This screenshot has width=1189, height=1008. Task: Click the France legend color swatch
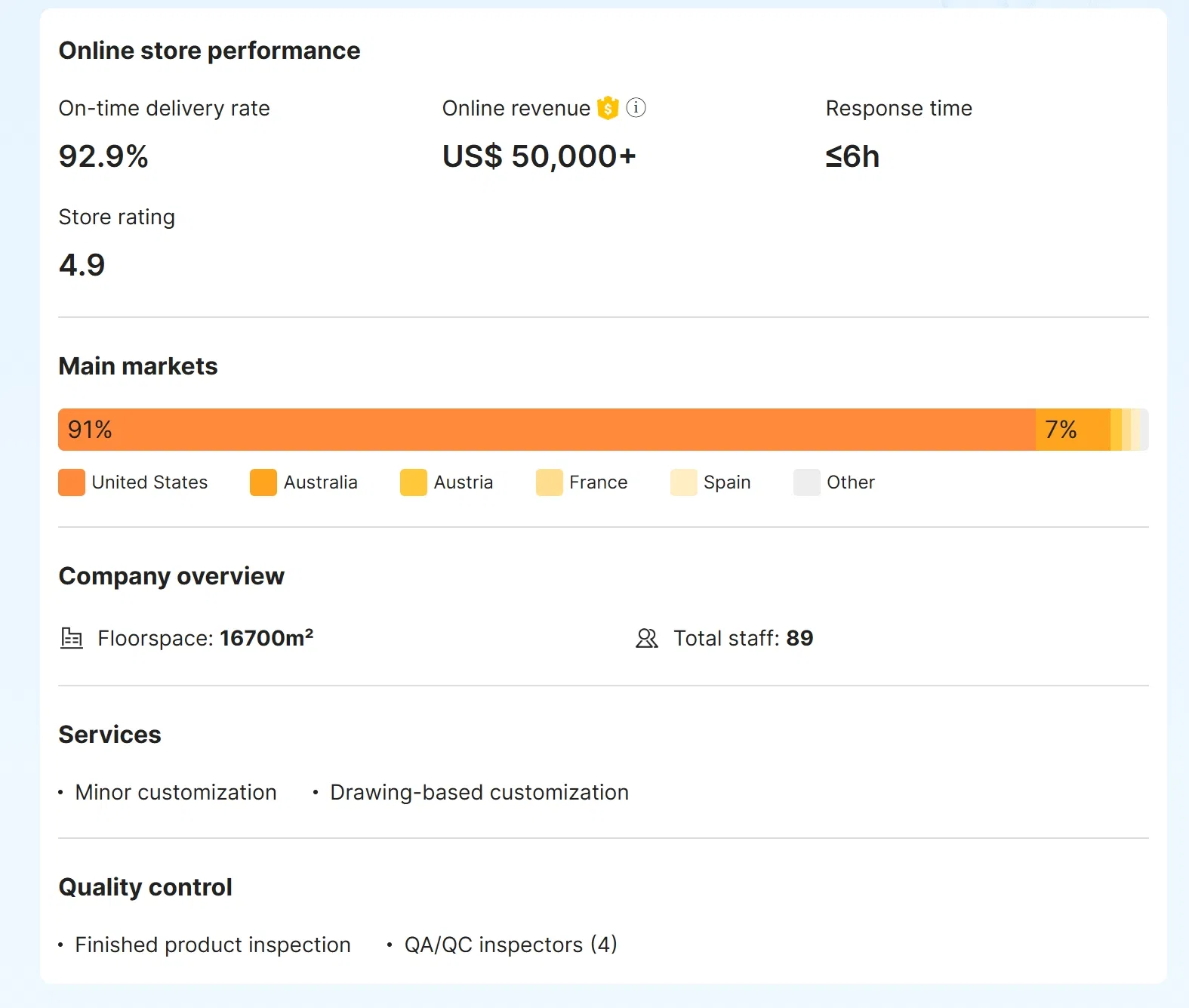[x=549, y=482]
